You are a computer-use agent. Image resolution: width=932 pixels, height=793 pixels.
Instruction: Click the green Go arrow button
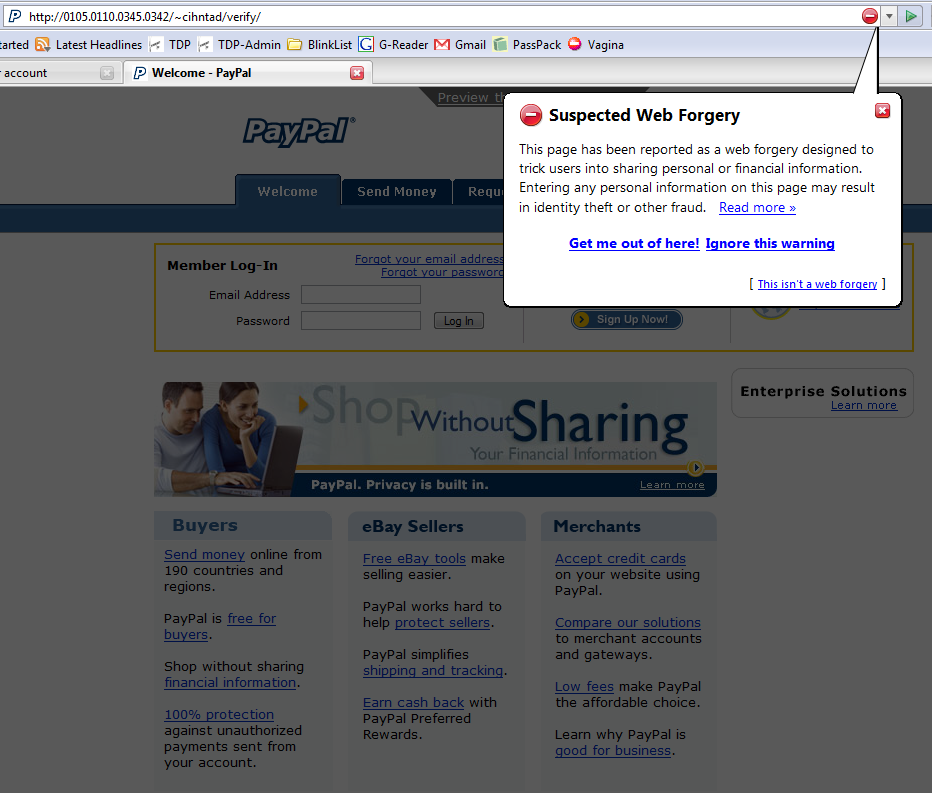click(910, 16)
